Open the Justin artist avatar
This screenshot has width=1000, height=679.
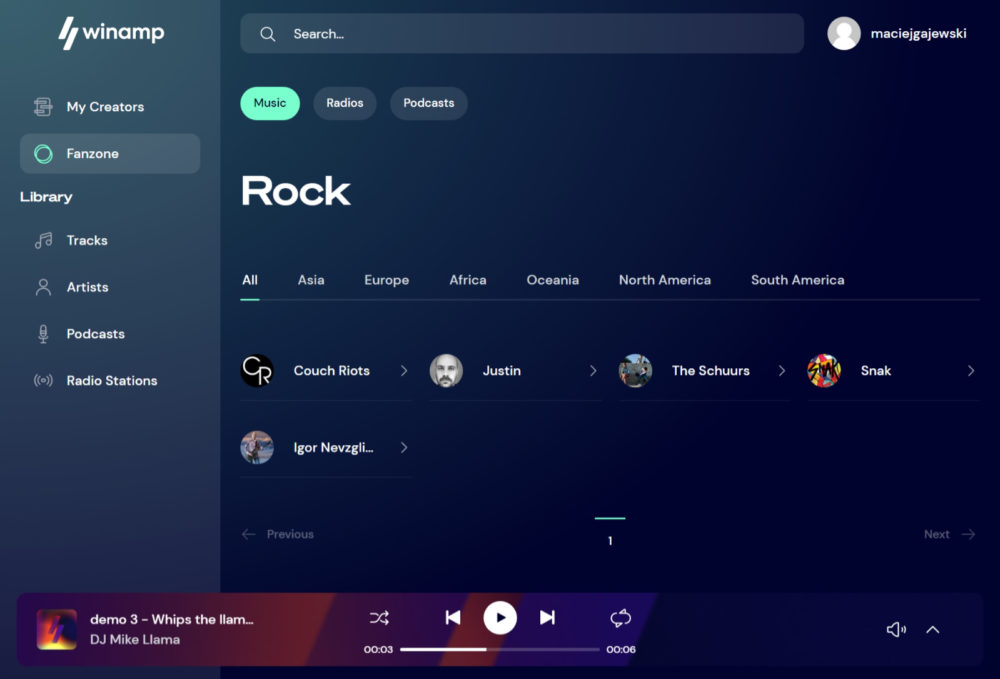point(446,370)
